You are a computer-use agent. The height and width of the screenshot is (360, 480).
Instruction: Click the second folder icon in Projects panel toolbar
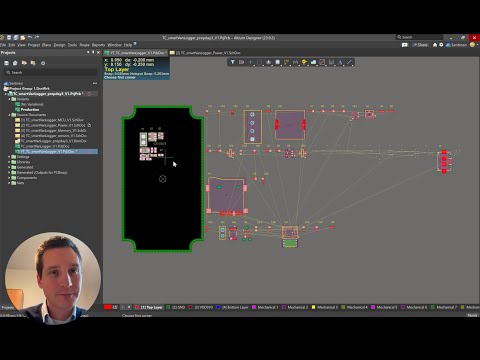pos(33,63)
